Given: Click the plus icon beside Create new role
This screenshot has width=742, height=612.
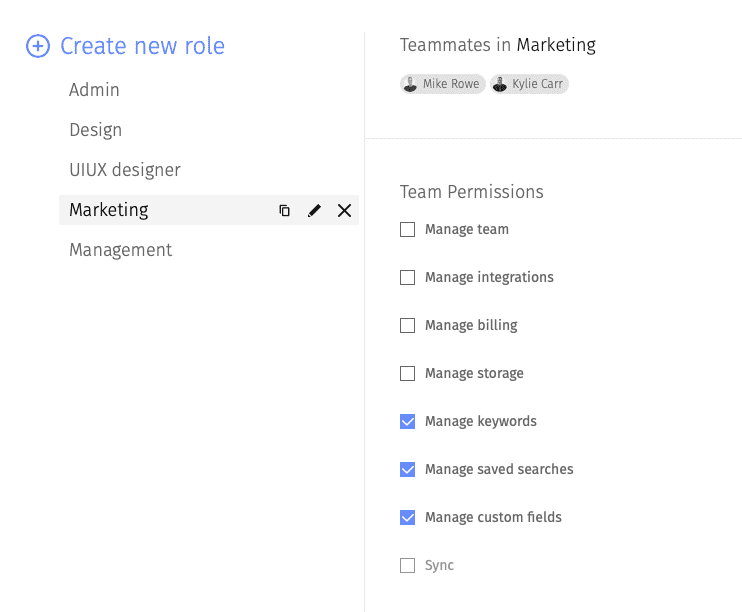Looking at the screenshot, I should [x=38, y=46].
